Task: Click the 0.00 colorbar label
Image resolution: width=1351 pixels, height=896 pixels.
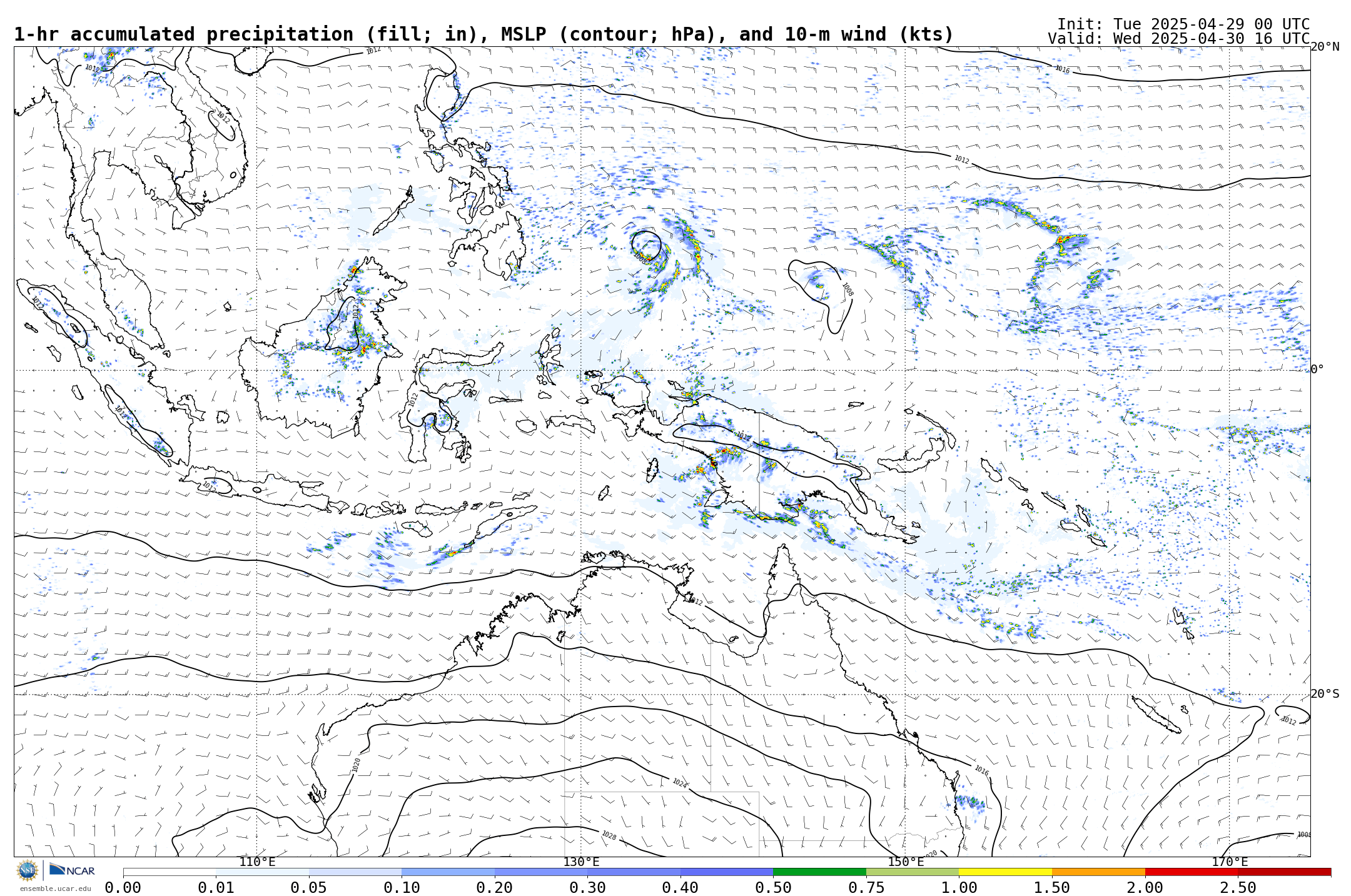Action: [123, 888]
